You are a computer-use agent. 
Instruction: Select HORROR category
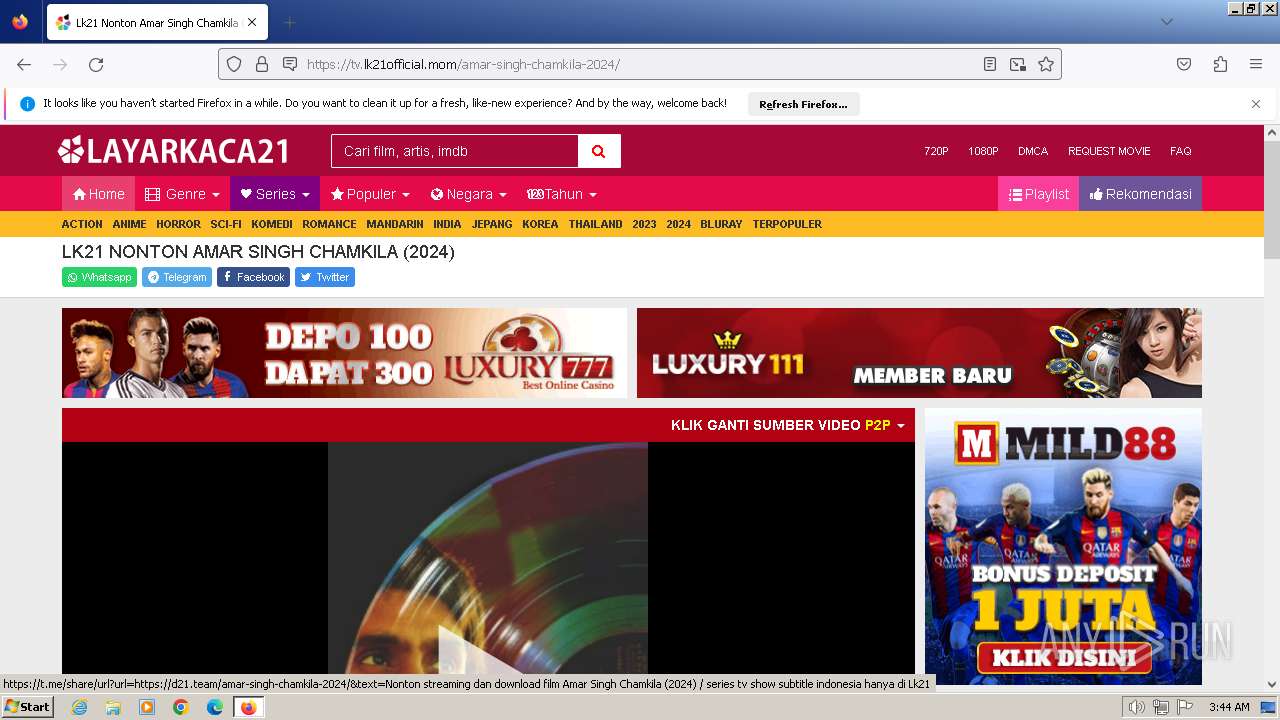pyautogui.click(x=178, y=224)
